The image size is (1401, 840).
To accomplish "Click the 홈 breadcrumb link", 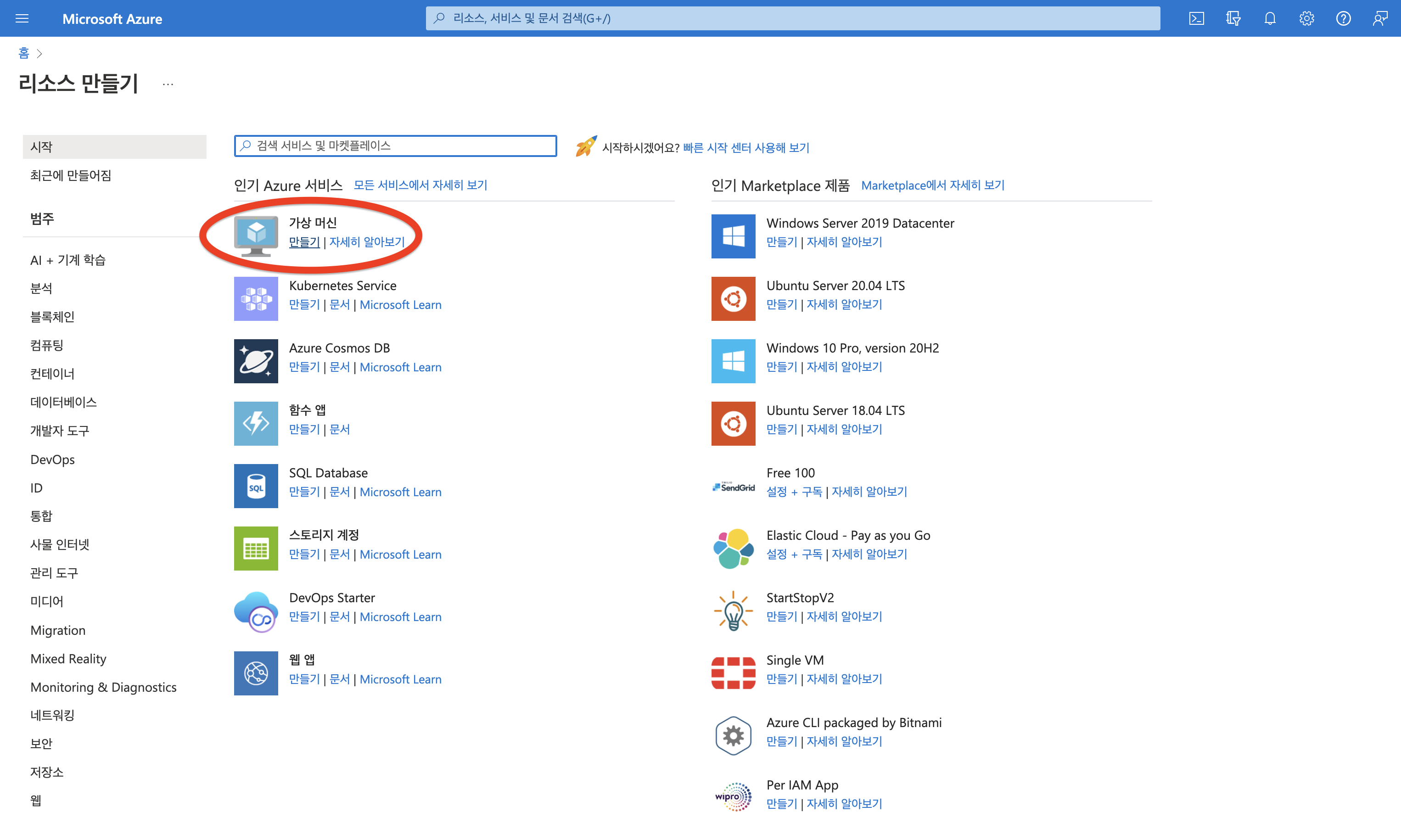I will pyautogui.click(x=23, y=53).
